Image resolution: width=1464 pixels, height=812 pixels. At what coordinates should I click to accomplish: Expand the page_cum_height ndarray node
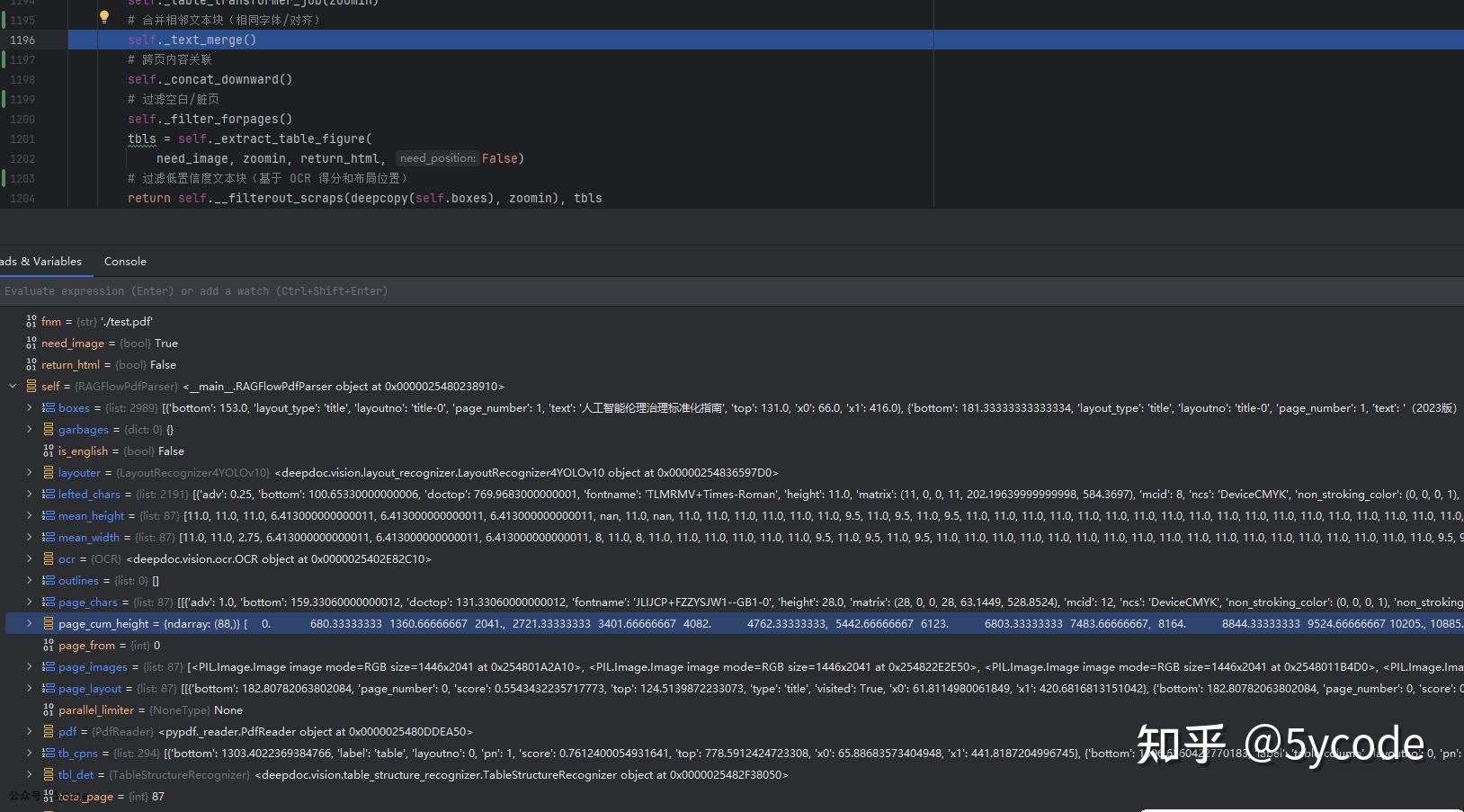[x=30, y=624]
